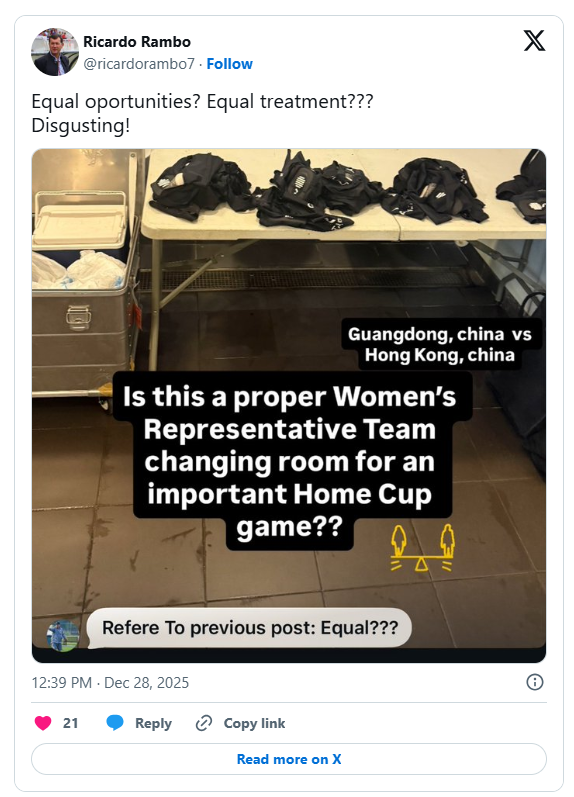Open the tweet info circle icon

[x=535, y=682]
